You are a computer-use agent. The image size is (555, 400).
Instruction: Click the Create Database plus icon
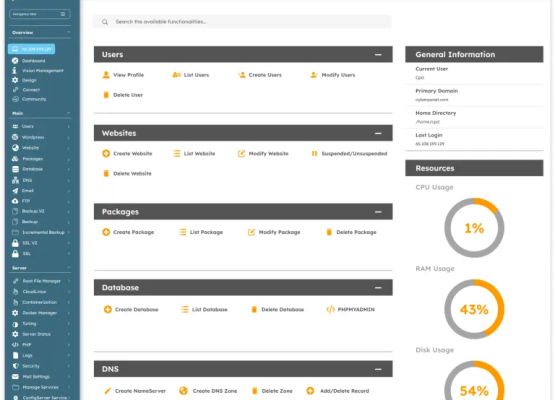click(108, 309)
